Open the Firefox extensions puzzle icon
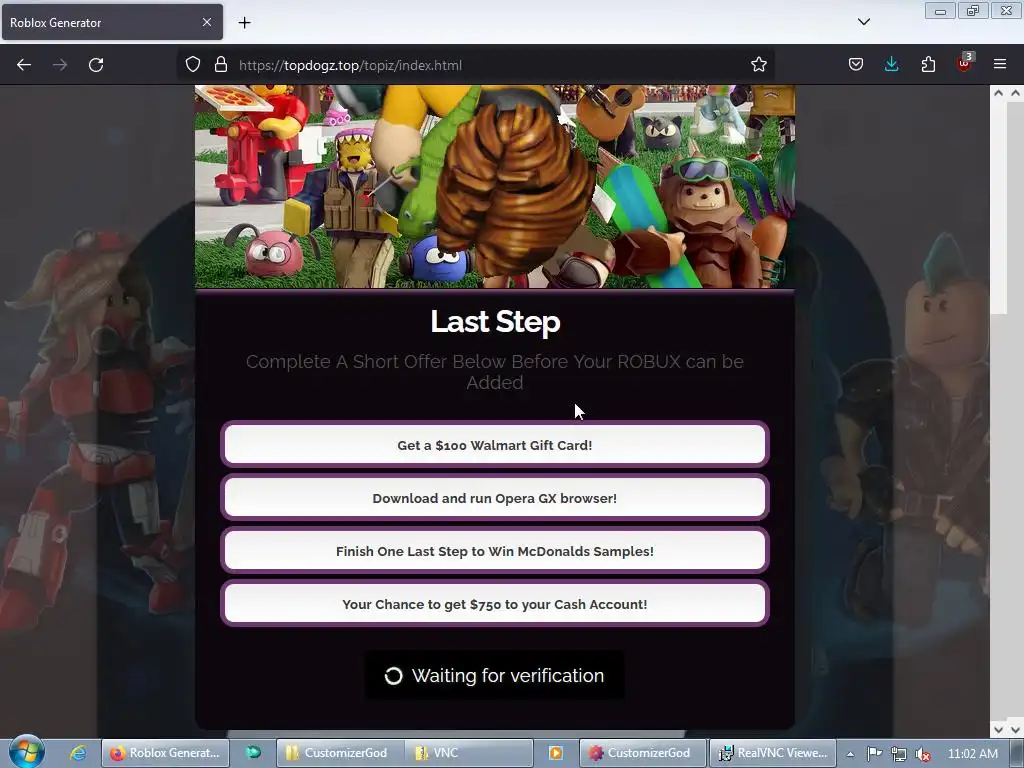The height and width of the screenshot is (768, 1024). coord(928,65)
